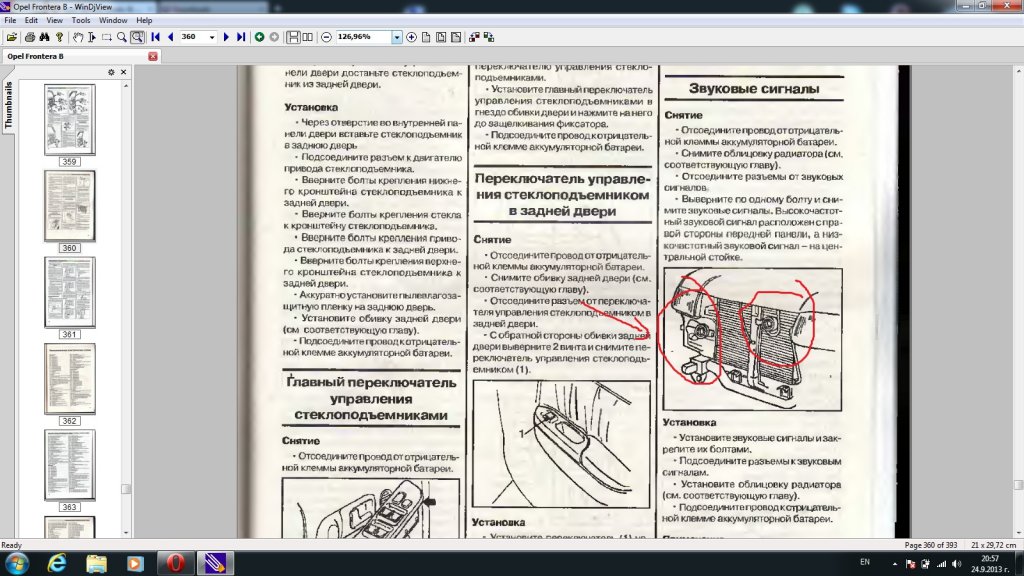
Task: Click the green Go Back button
Action: (260, 37)
